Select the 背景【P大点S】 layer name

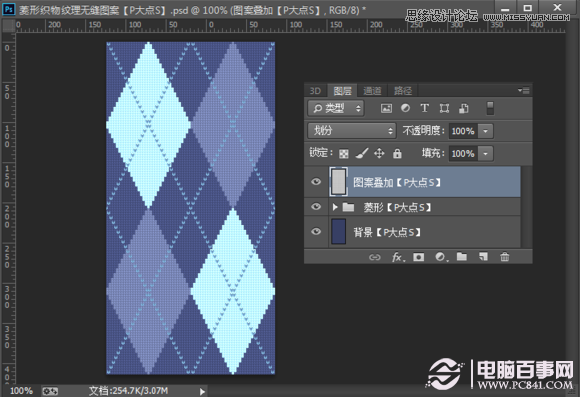[387, 232]
